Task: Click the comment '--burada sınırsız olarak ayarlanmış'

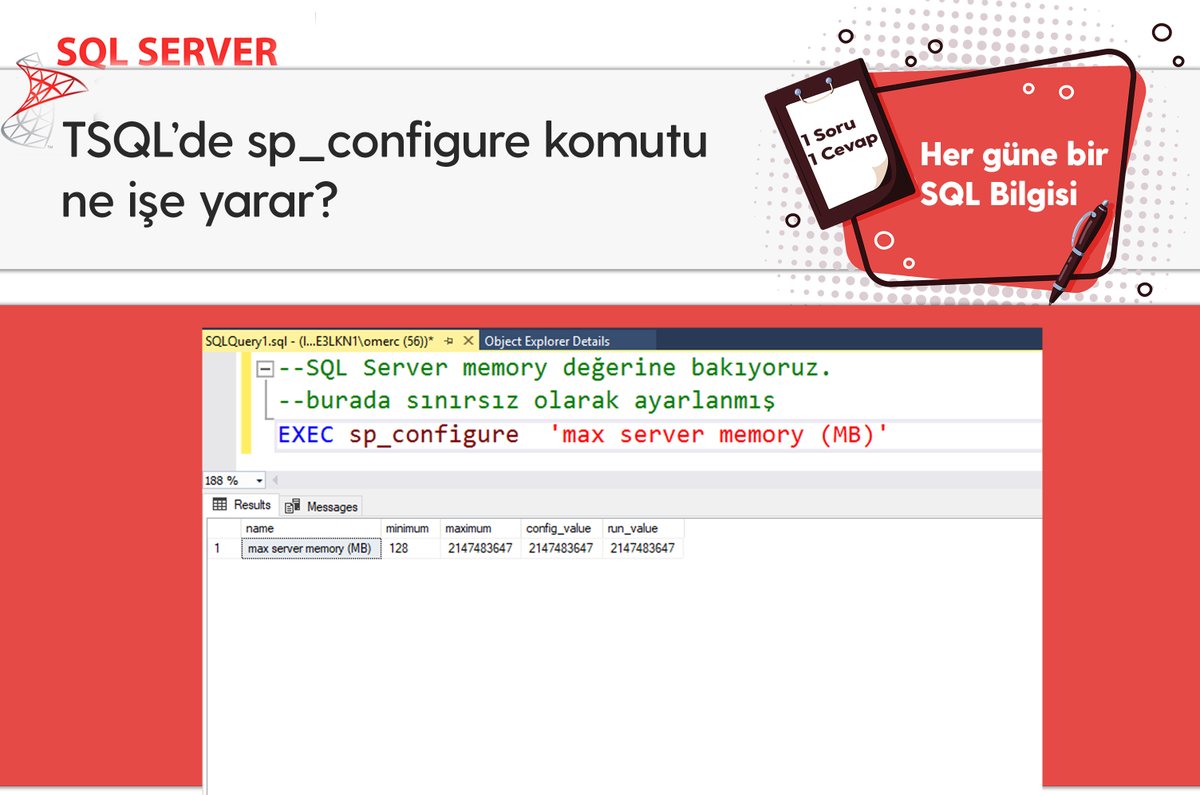Action: pyautogui.click(x=527, y=401)
